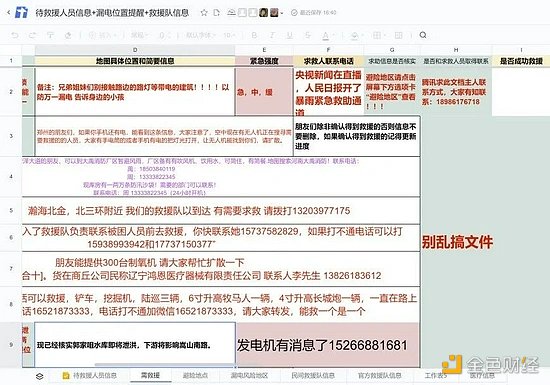Switch to the 避险地点 sheet tab
Screen dimensions: 550x385
(195, 376)
